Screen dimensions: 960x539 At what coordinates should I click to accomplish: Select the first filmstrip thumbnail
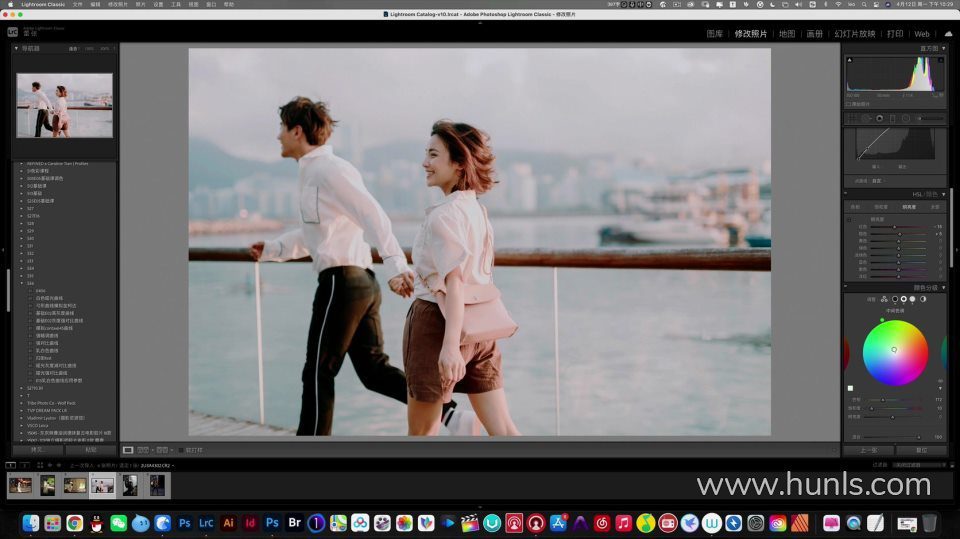(20, 486)
